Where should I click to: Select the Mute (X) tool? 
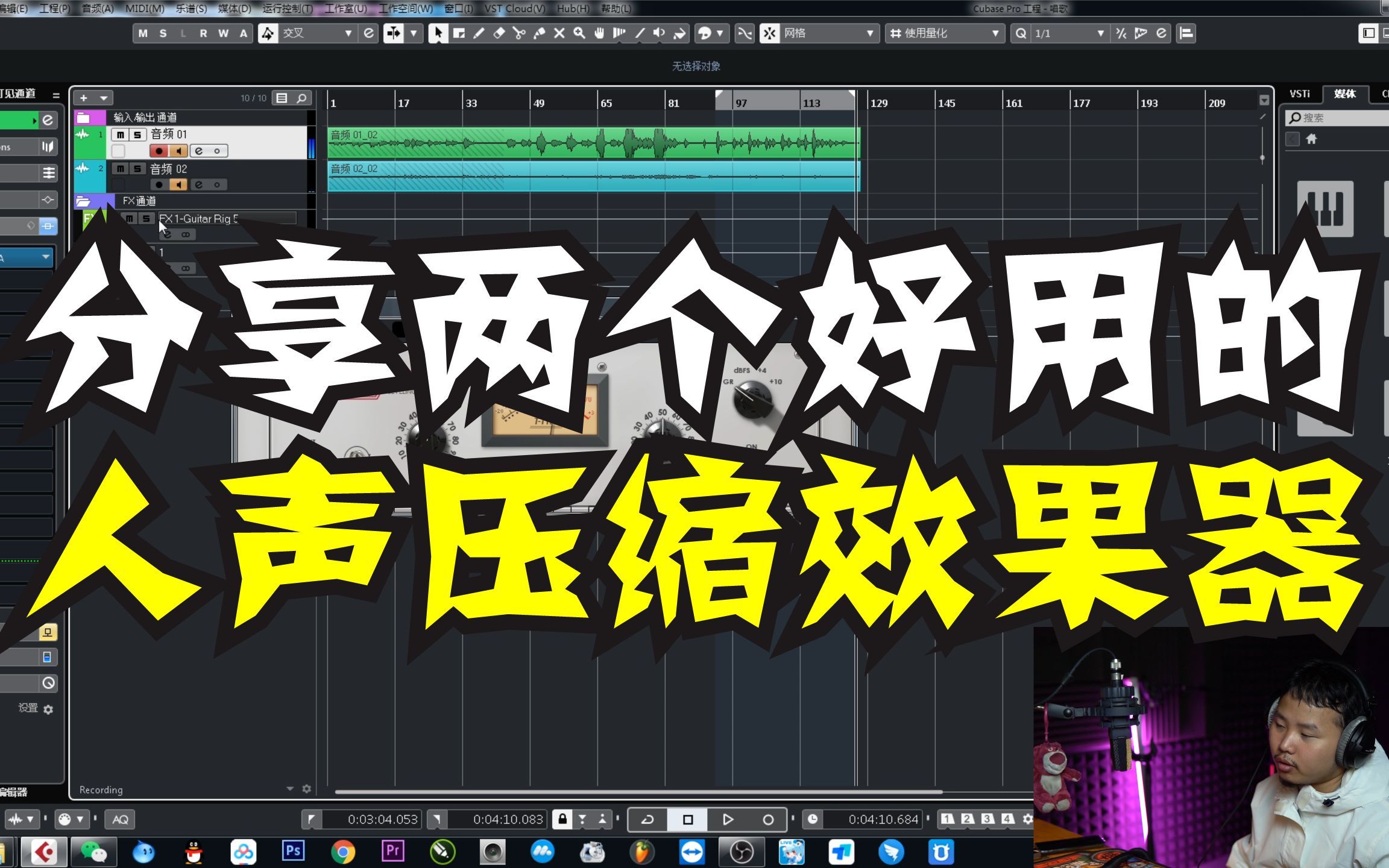pyautogui.click(x=559, y=34)
